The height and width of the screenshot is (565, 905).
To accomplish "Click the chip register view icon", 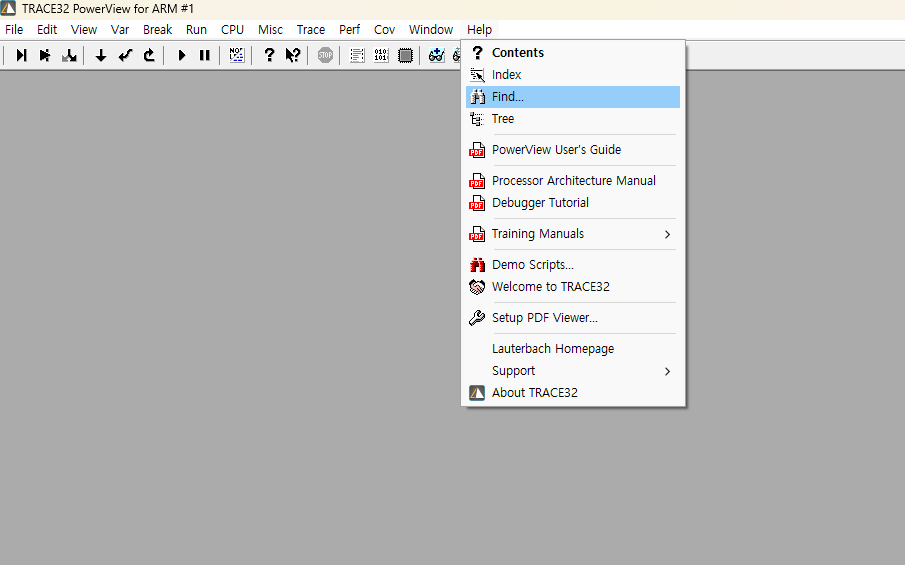I will coord(405,56).
